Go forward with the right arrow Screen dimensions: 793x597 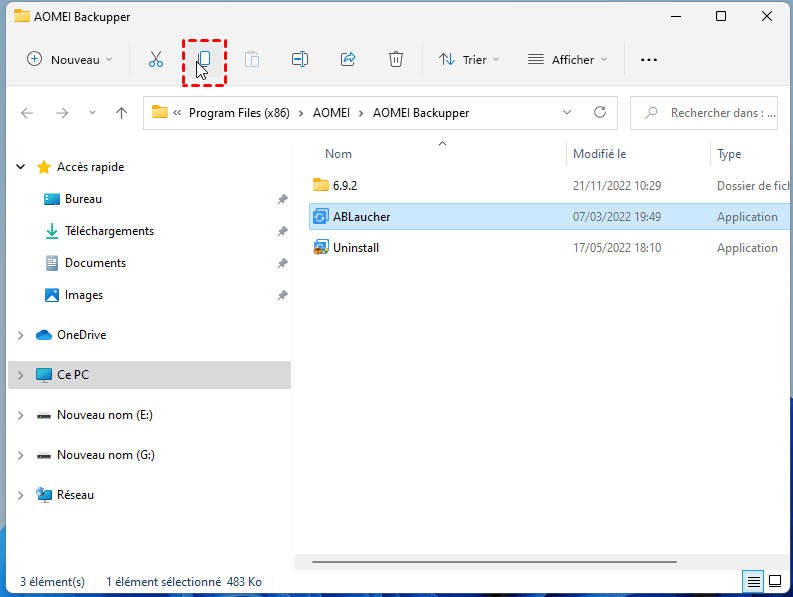click(x=62, y=113)
